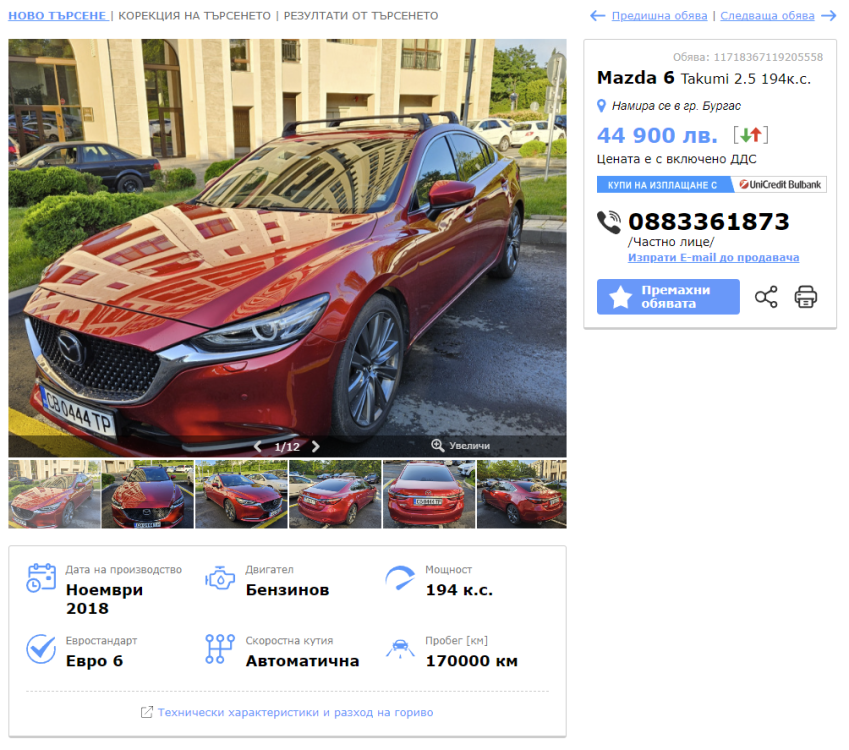849x750 pixels.
Task: Open Следваща обява link
Action: click(x=767, y=16)
